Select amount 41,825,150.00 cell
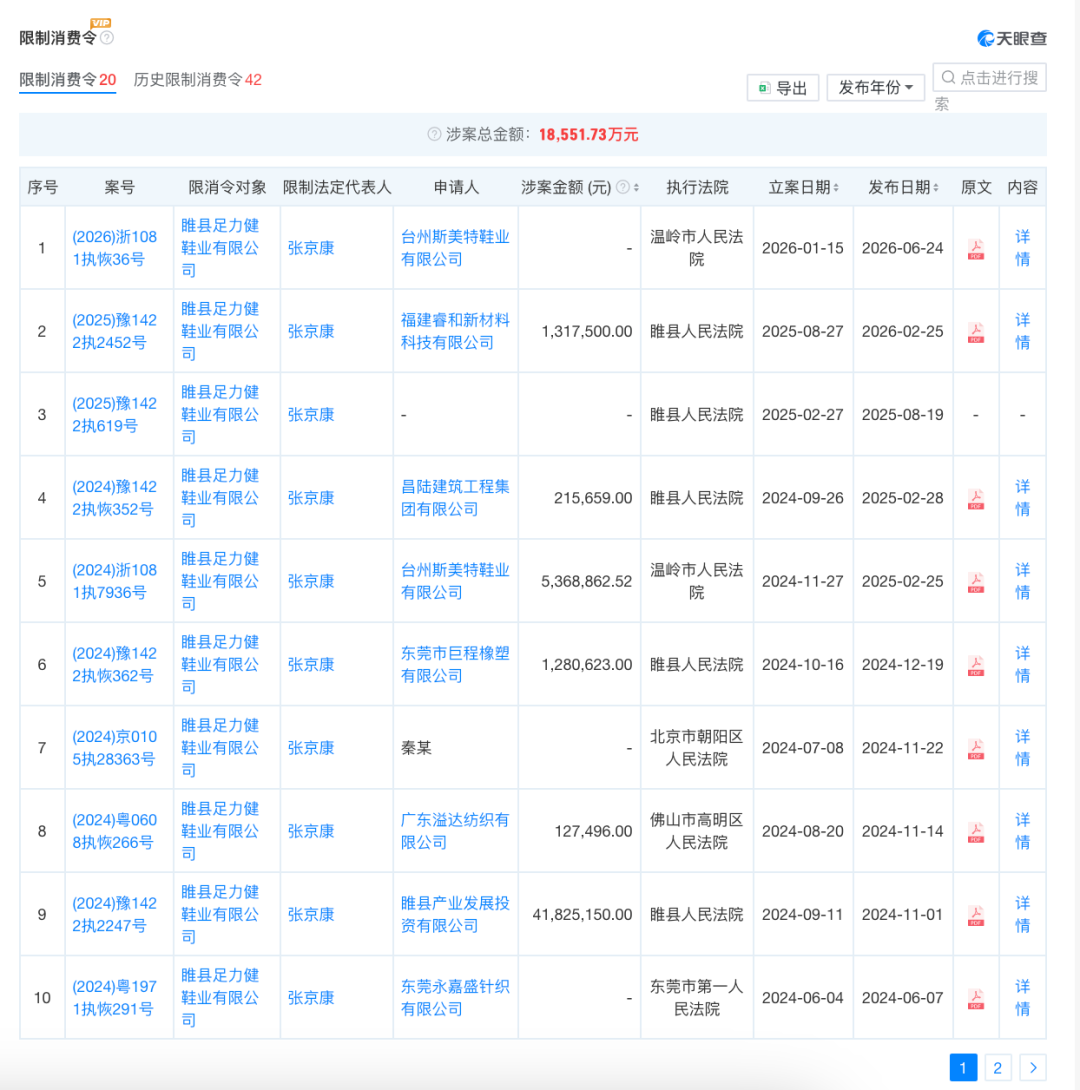The height and width of the screenshot is (1090, 1080). (582, 915)
